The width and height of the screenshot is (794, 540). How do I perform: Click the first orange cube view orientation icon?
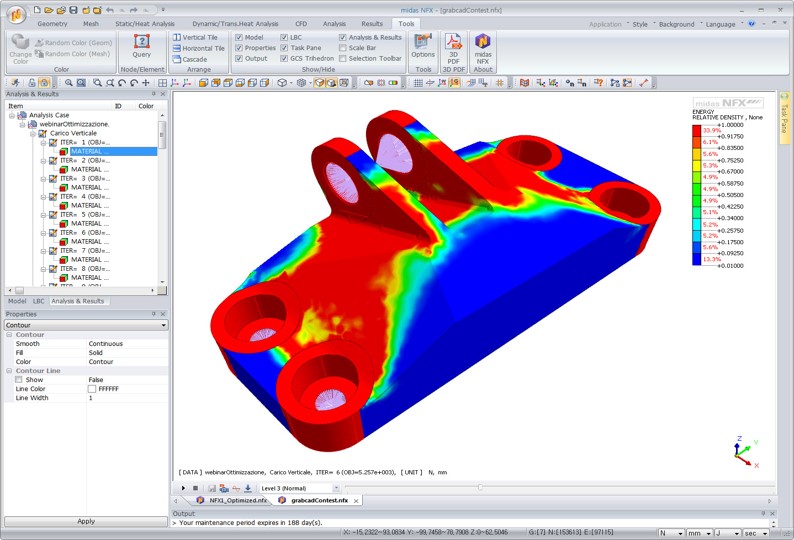pos(203,83)
